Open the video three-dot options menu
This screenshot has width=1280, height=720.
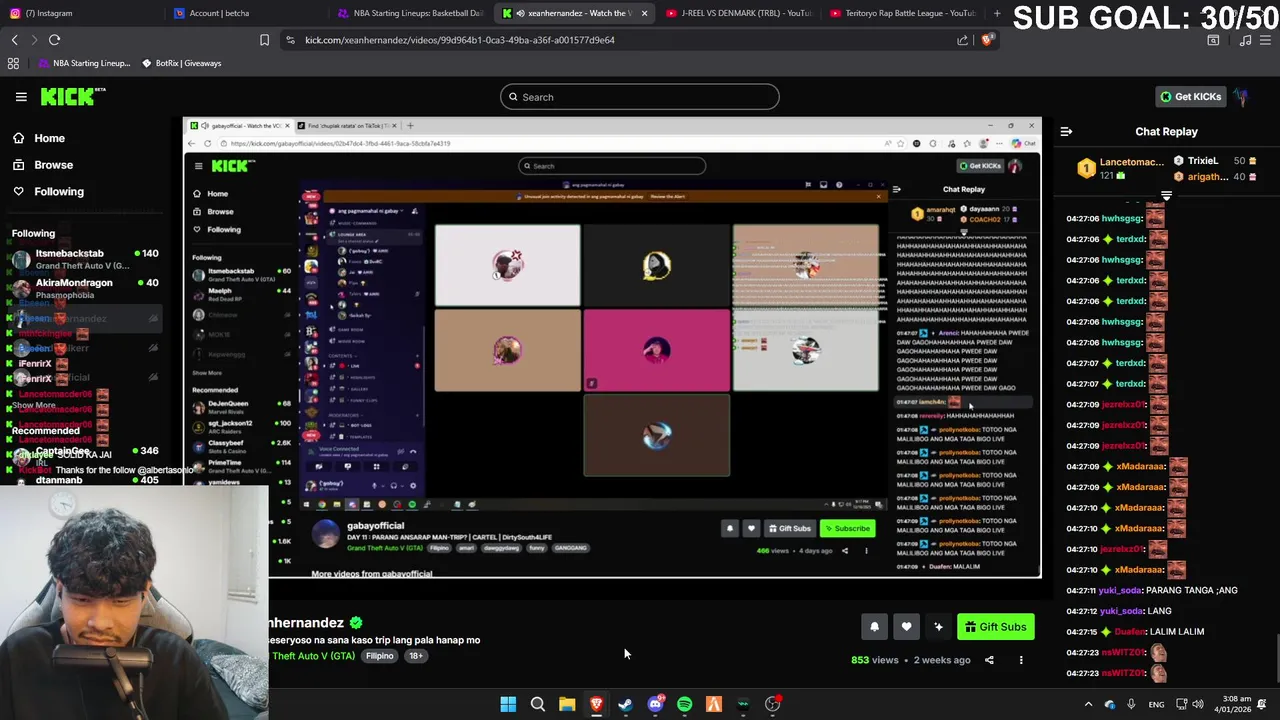coord(1021,660)
